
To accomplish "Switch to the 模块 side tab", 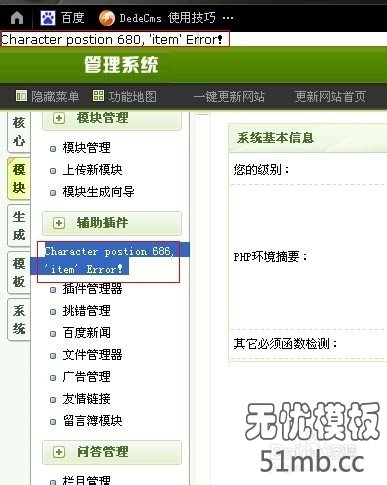I will coord(19,179).
